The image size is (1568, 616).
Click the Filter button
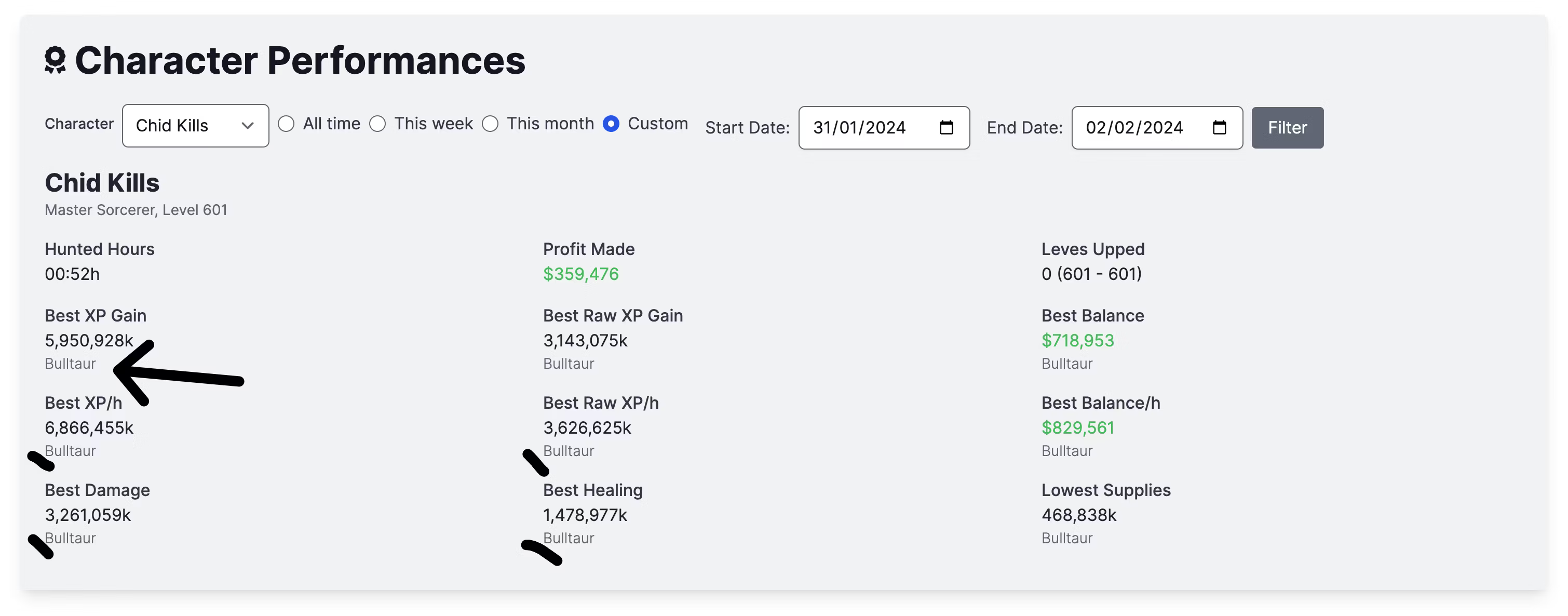click(1288, 128)
